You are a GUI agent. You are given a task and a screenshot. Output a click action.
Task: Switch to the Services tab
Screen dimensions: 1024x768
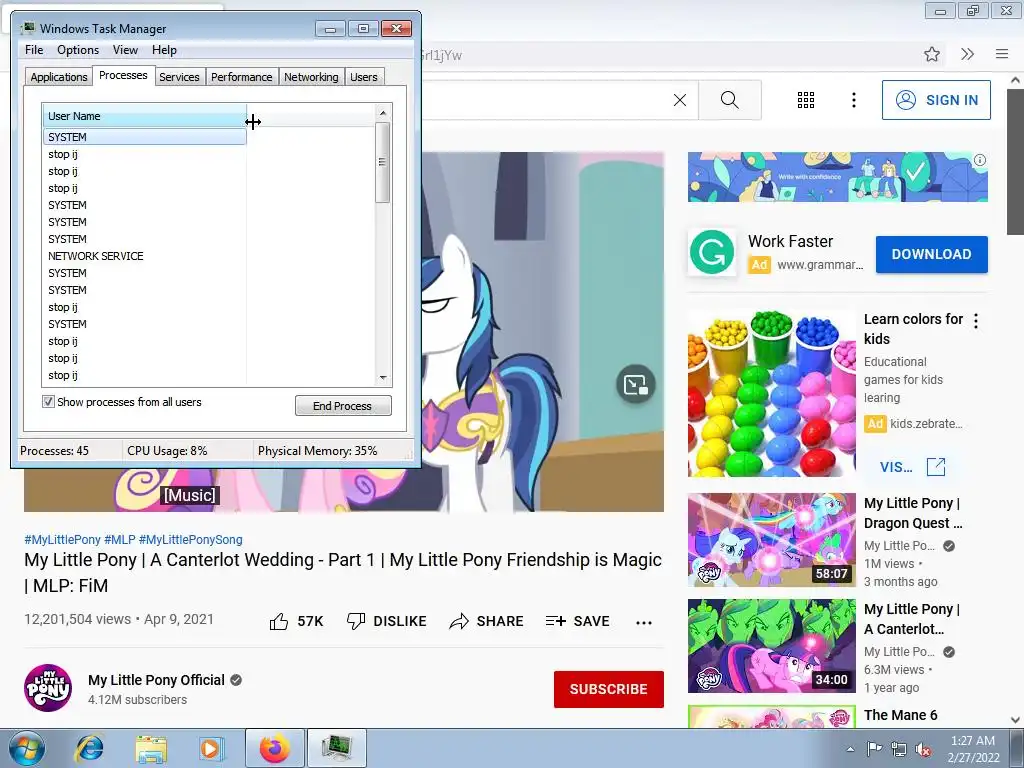[x=179, y=77]
